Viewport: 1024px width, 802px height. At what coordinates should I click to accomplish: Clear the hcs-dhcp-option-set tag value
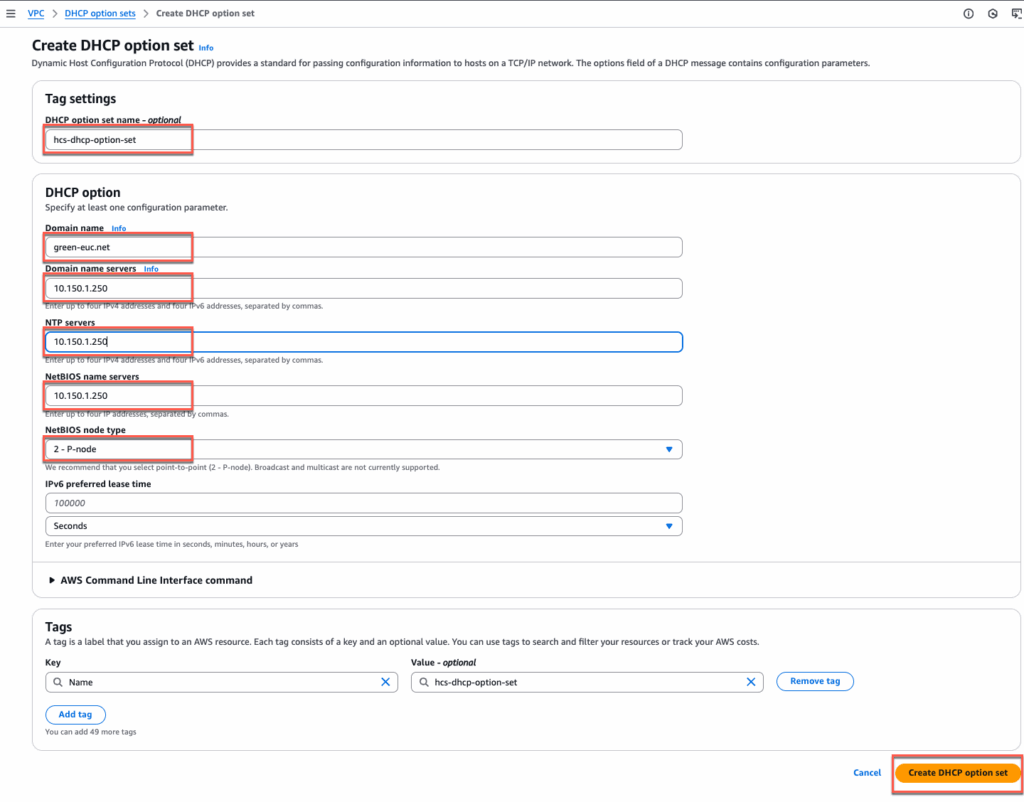(x=751, y=682)
